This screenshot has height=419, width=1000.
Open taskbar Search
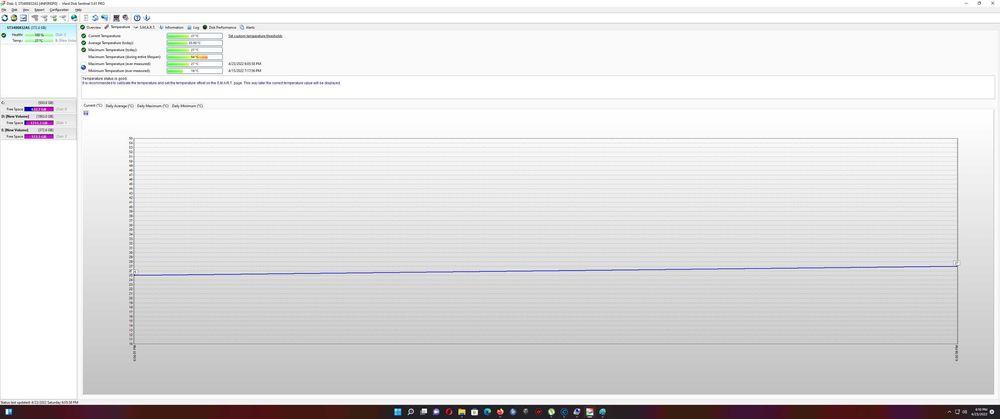[411, 412]
